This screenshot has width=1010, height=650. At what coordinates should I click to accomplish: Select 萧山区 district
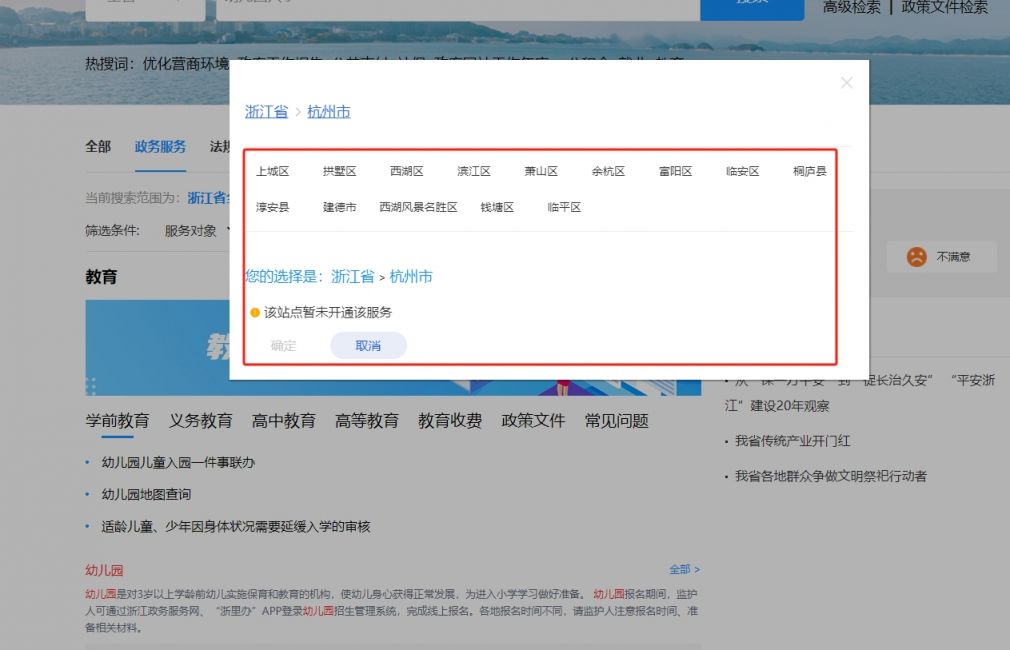pos(541,171)
